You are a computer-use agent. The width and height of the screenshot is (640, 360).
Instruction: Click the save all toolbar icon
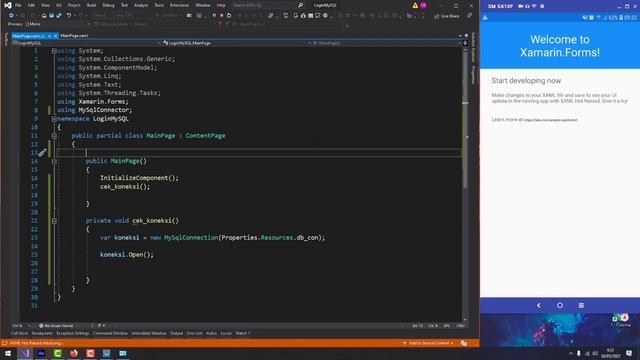(x=59, y=16)
